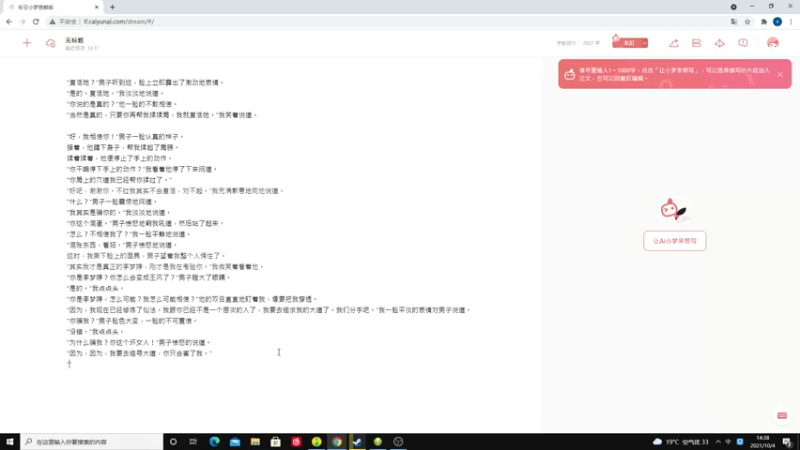Dismiss the pink hint banner
This screenshot has width=800, height=450.
coord(780,74)
